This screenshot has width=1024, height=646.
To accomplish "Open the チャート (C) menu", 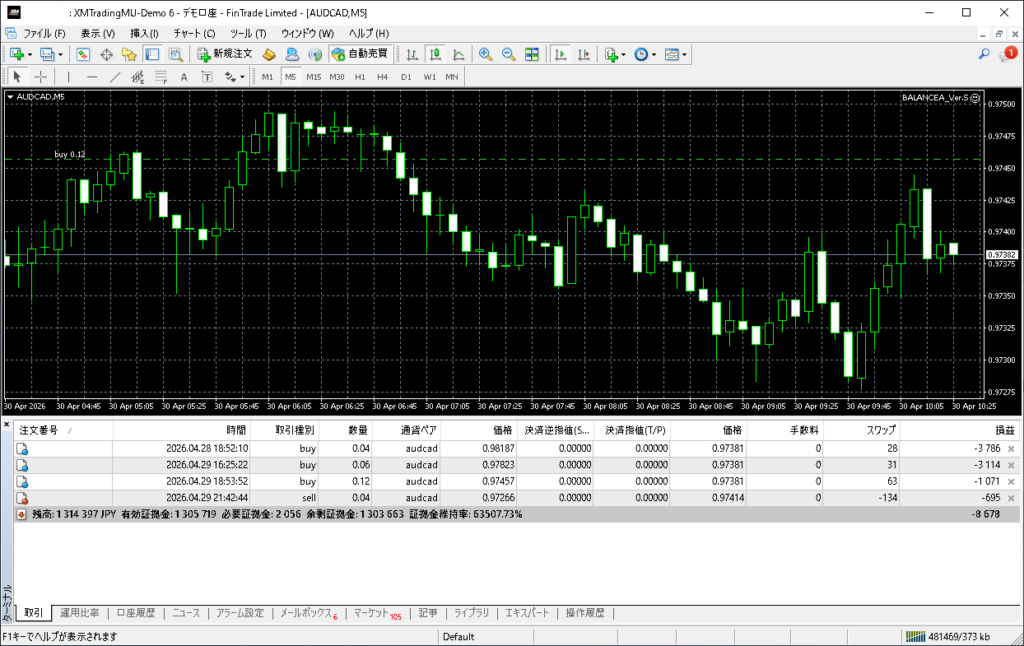I will (x=194, y=33).
